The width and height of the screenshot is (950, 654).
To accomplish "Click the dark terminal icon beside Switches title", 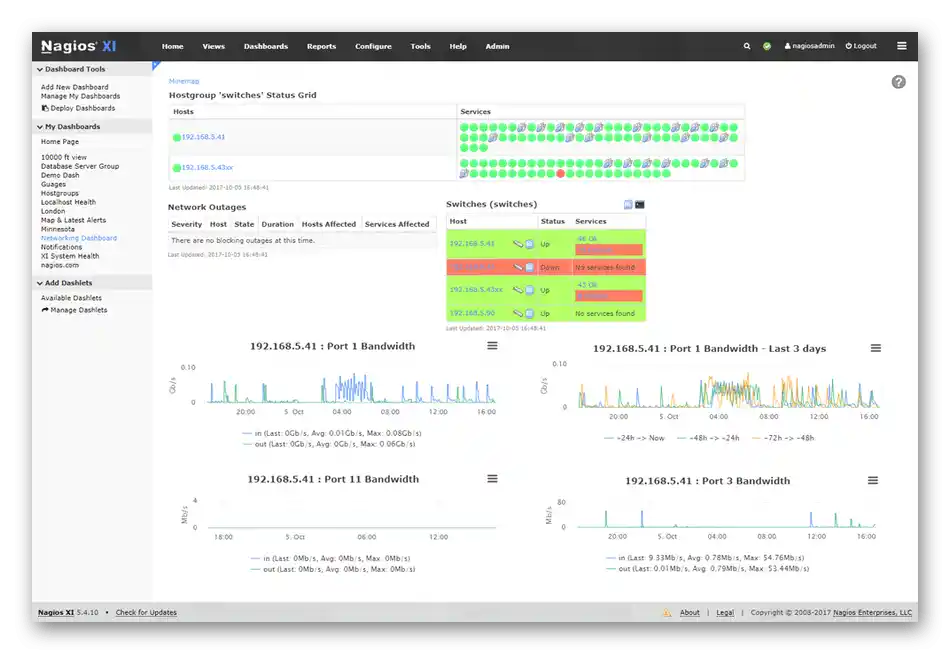I will 640,204.
